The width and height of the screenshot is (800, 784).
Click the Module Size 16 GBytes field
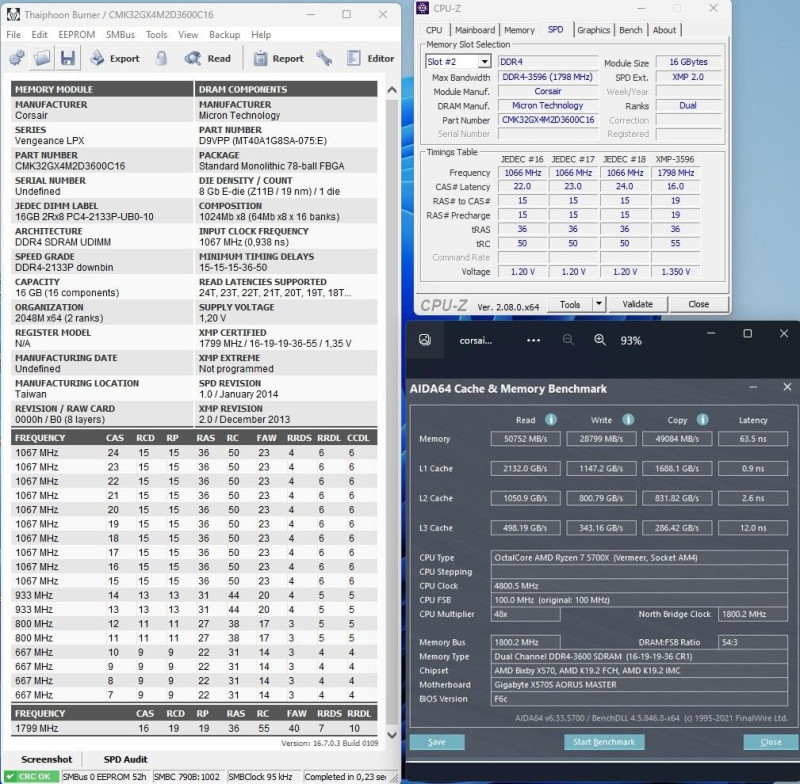coord(688,62)
